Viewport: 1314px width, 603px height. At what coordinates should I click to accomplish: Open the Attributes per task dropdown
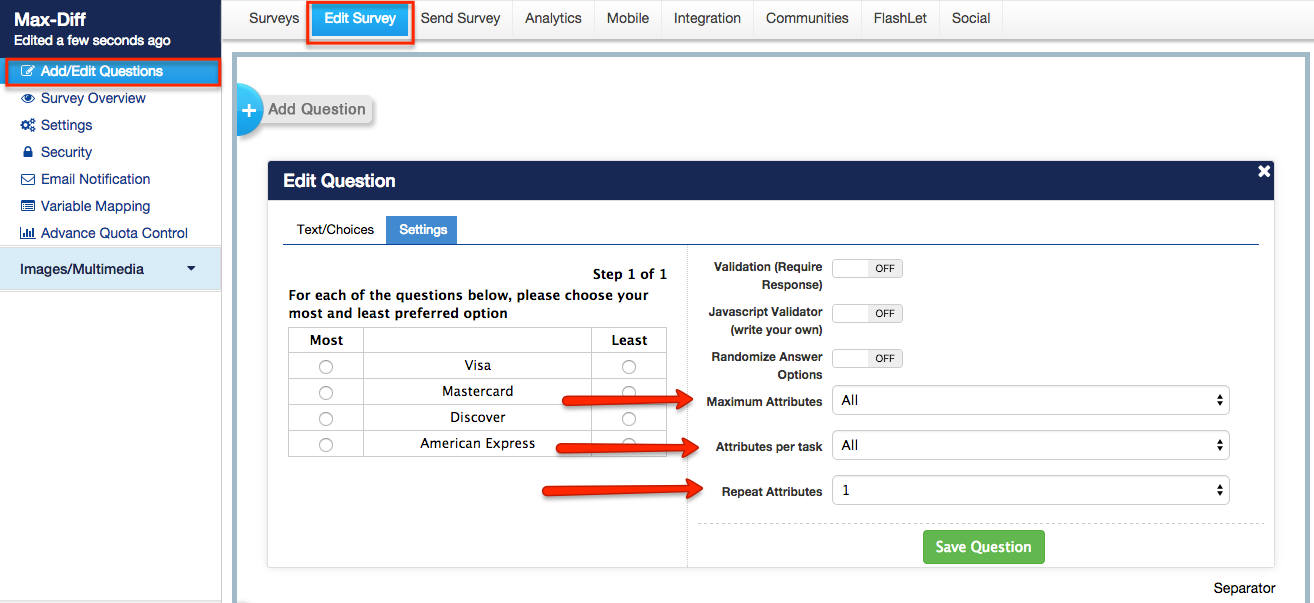pos(1031,445)
